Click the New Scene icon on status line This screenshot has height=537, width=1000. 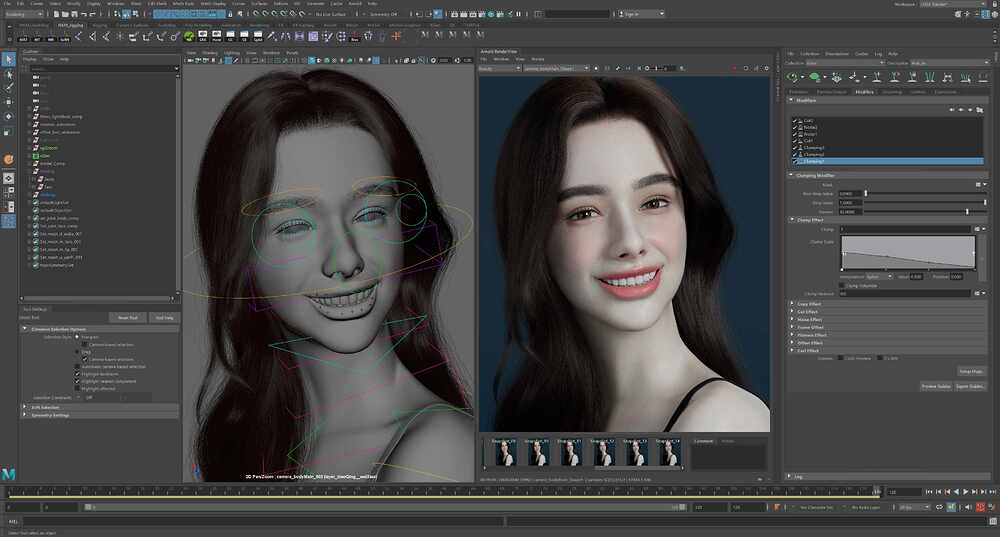(56, 13)
